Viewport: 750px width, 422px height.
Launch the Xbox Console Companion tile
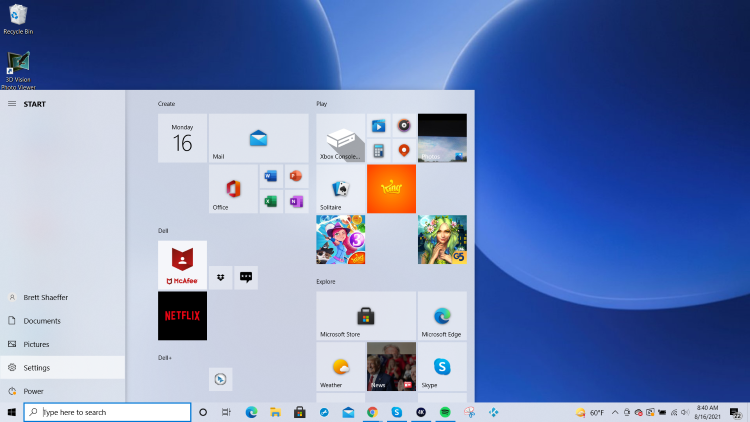point(340,138)
